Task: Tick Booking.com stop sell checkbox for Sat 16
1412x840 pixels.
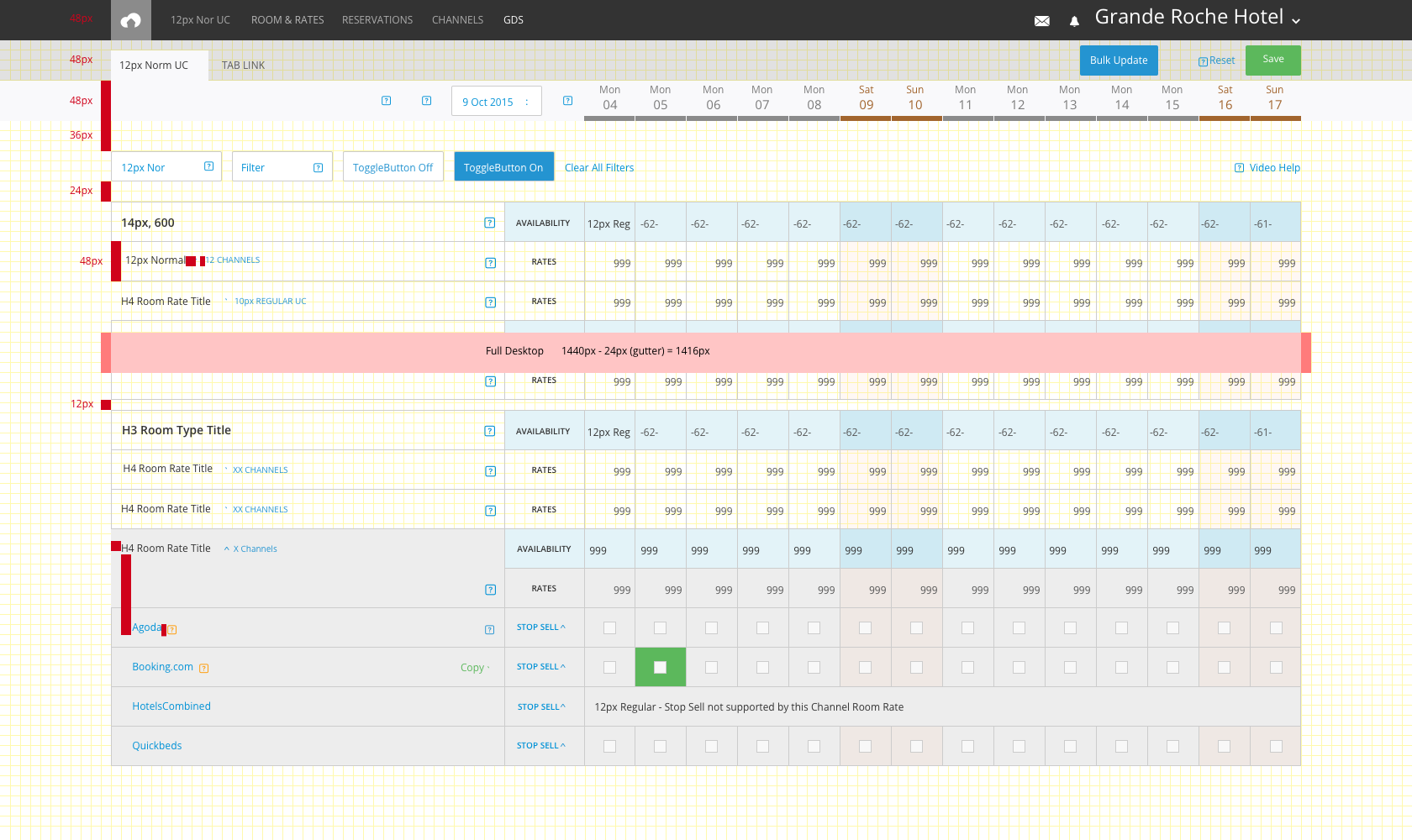Action: pos(1225,667)
